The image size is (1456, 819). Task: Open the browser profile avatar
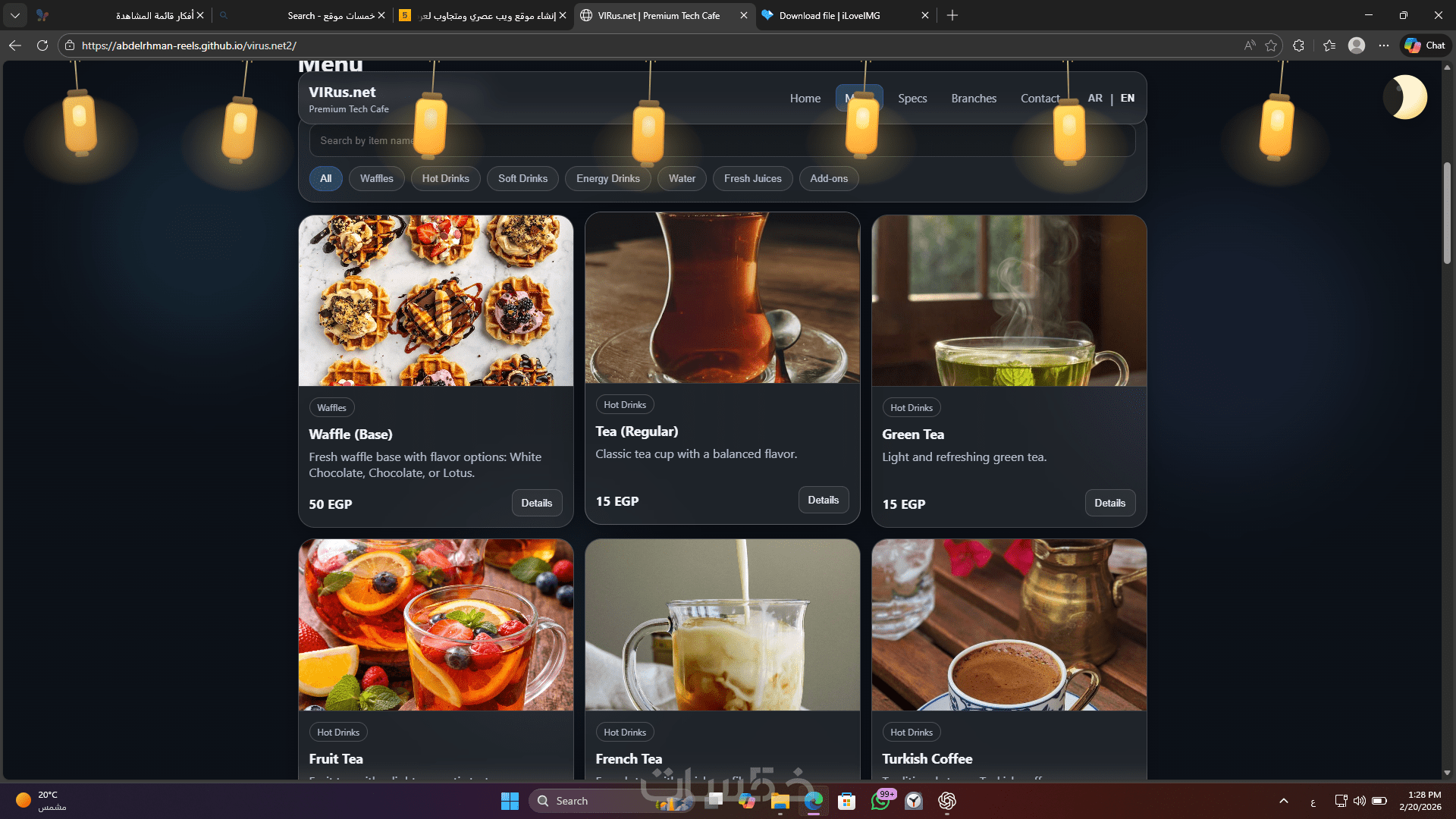point(1357,45)
